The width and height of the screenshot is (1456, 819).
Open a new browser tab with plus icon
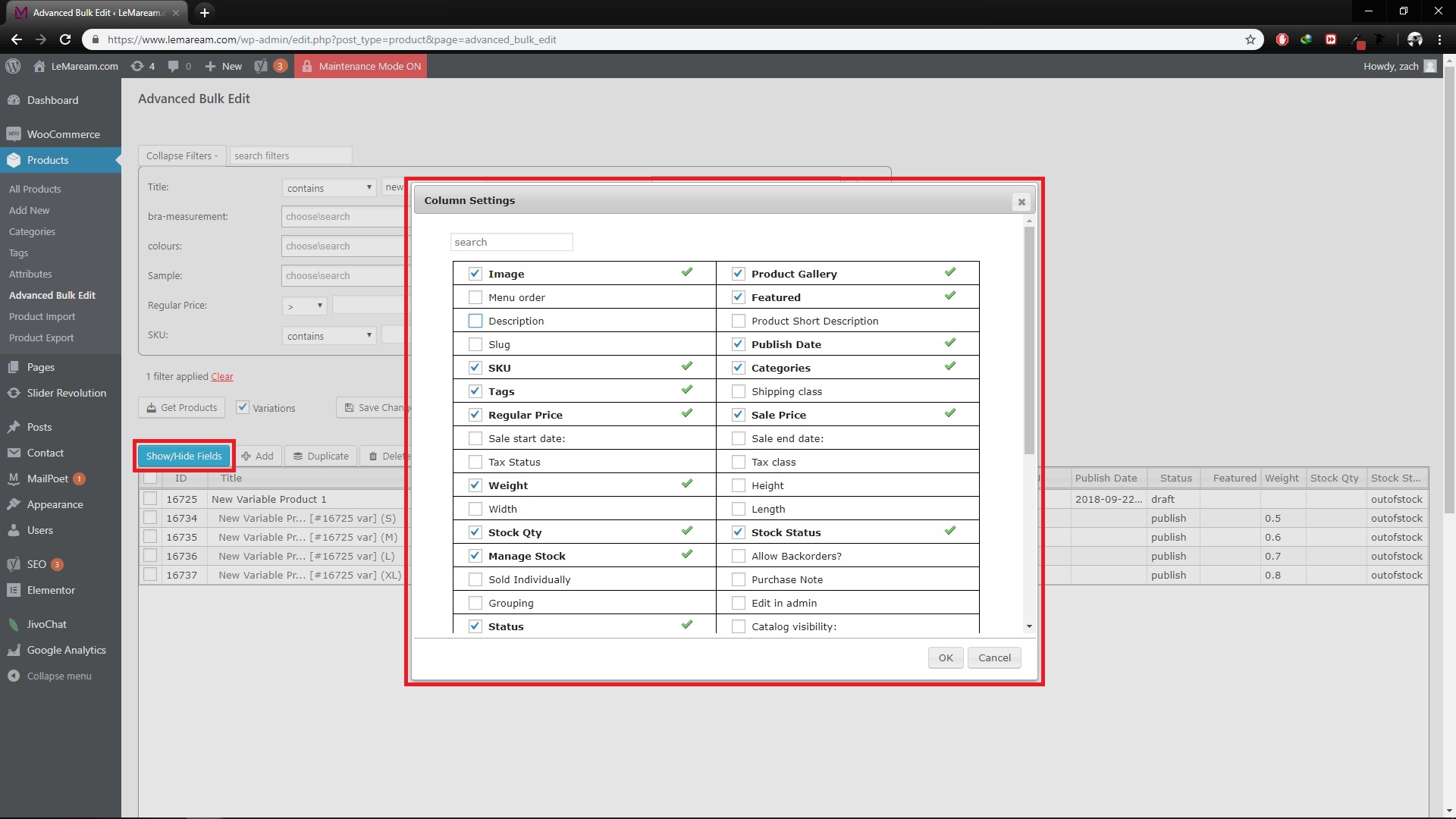point(204,12)
